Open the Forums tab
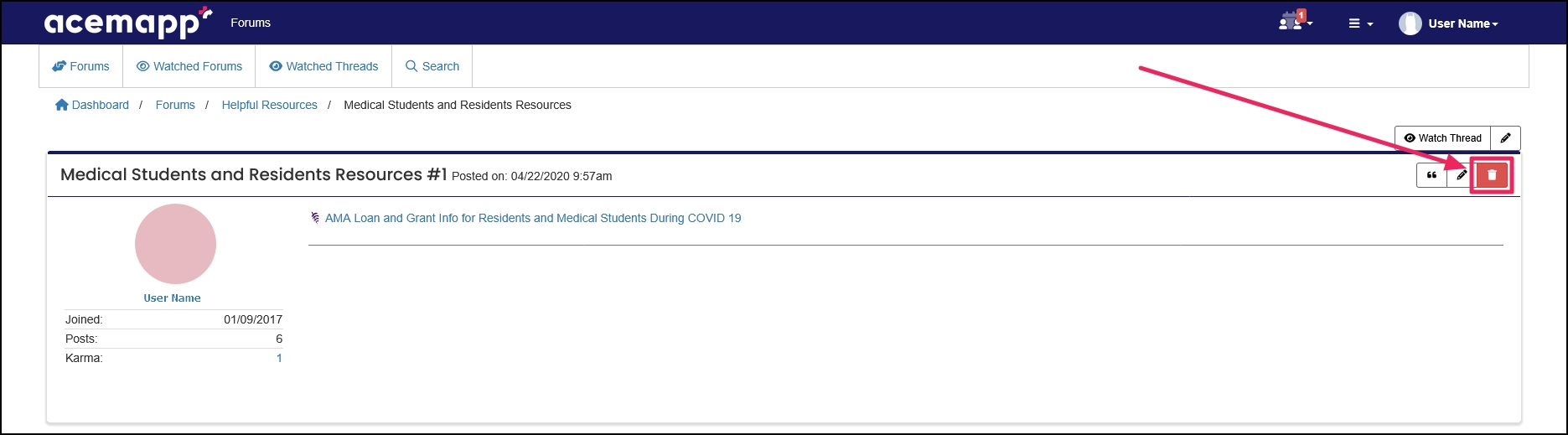 81,66
